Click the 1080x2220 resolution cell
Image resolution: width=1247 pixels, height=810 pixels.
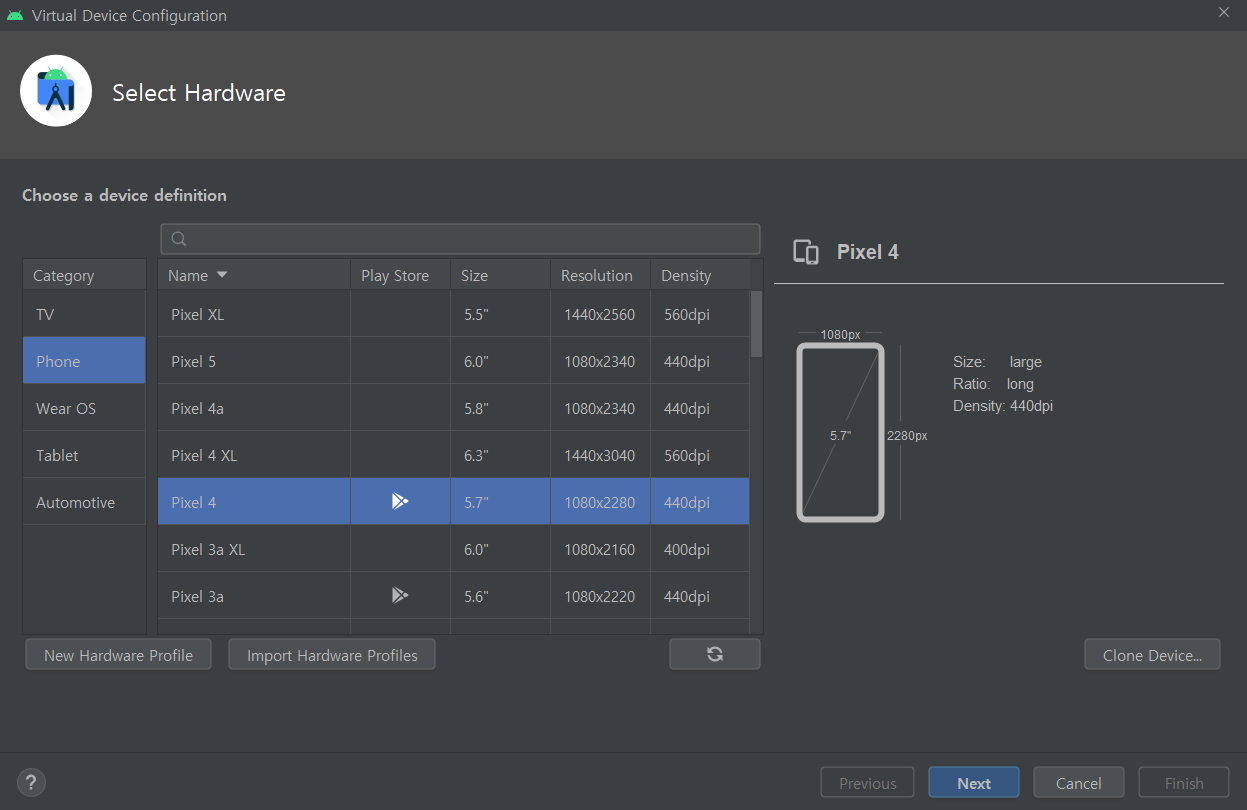[600, 596]
